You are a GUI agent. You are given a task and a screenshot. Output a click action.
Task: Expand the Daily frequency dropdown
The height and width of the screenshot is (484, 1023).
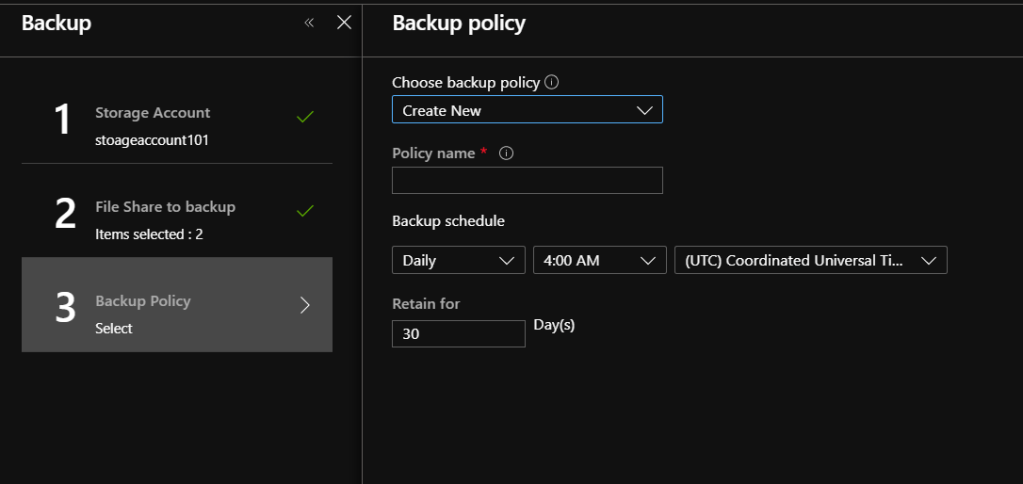pos(458,261)
